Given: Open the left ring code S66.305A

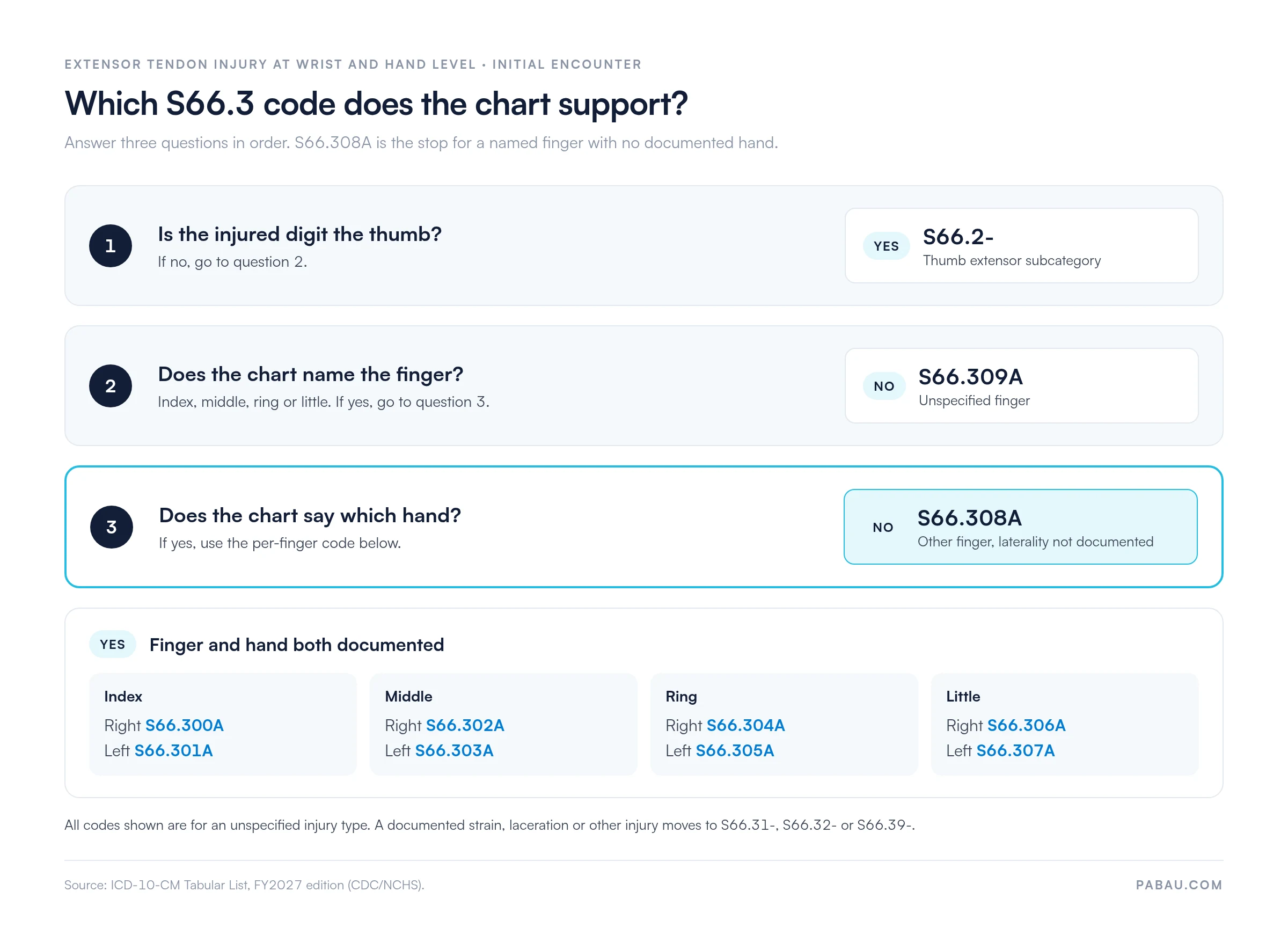Looking at the screenshot, I should [735, 750].
